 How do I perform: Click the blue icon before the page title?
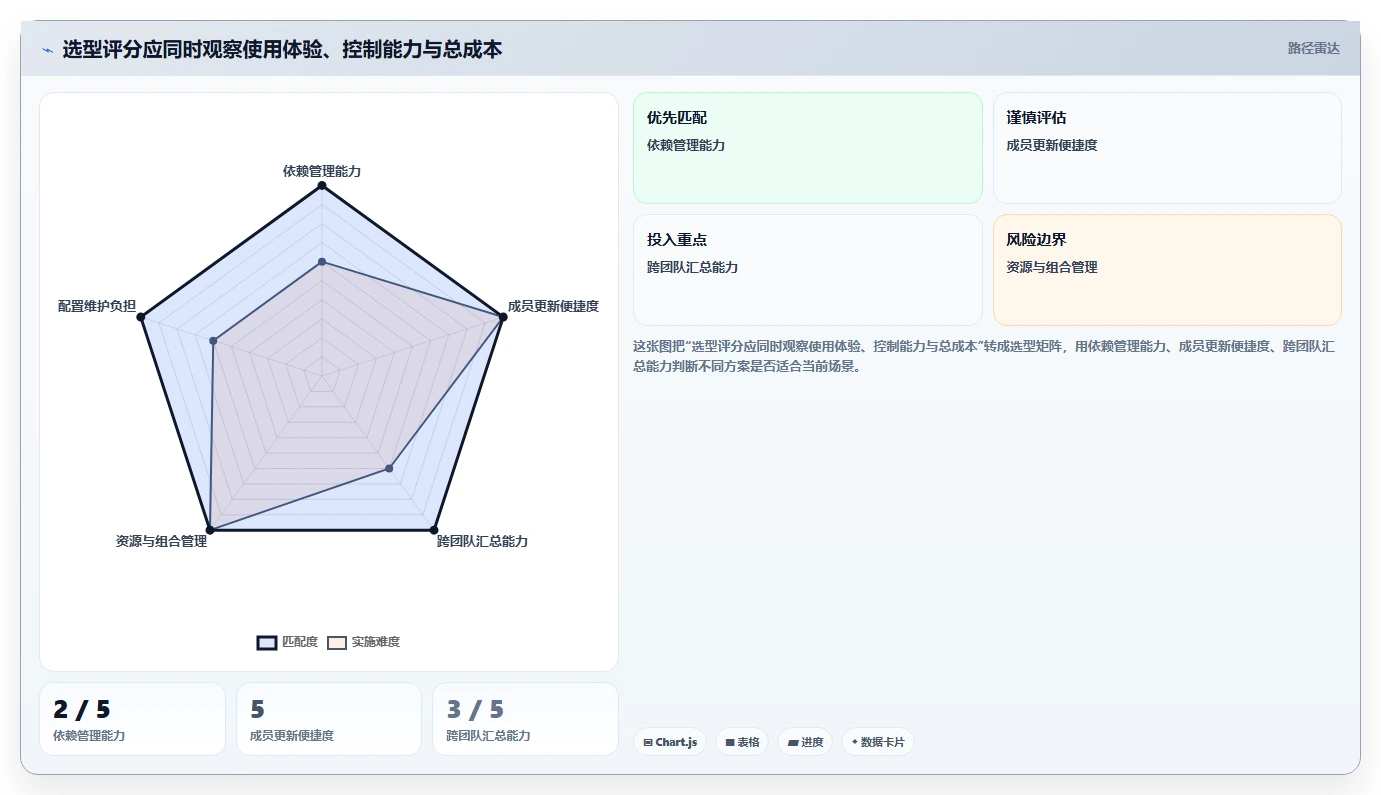(47, 49)
